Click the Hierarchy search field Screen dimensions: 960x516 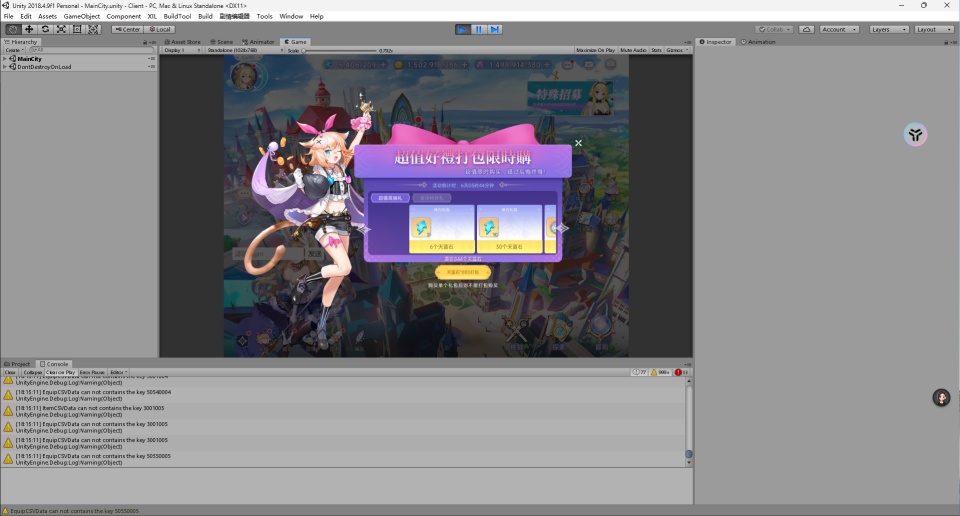(91, 50)
